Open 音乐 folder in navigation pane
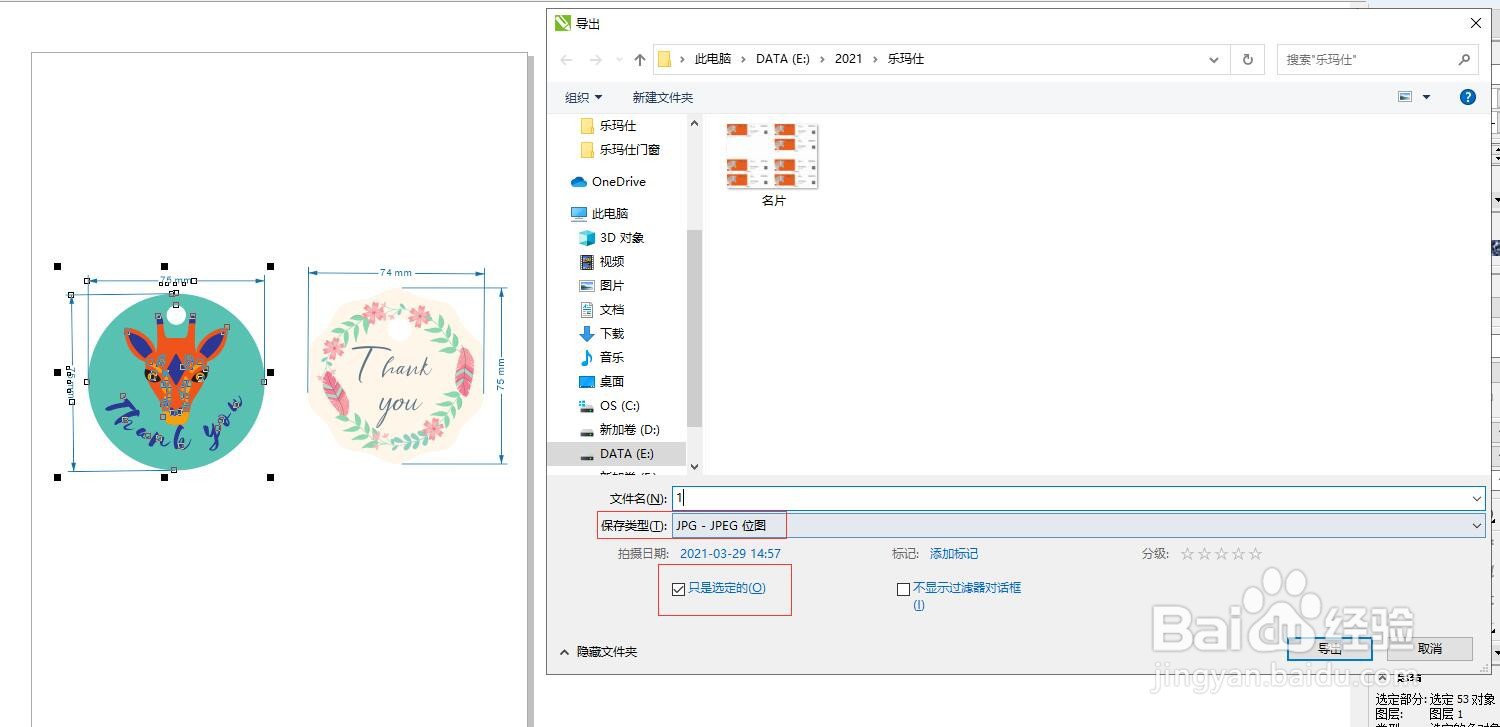Image resolution: width=1500 pixels, height=727 pixels. coord(602,358)
